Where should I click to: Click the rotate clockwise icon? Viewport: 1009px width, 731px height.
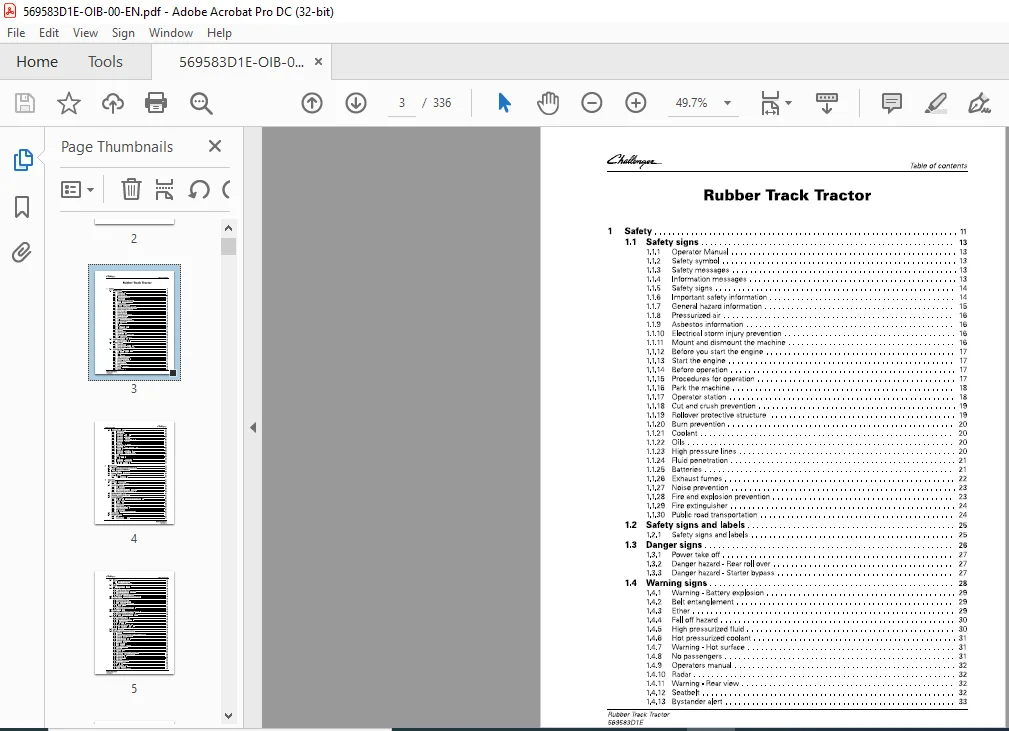point(226,189)
